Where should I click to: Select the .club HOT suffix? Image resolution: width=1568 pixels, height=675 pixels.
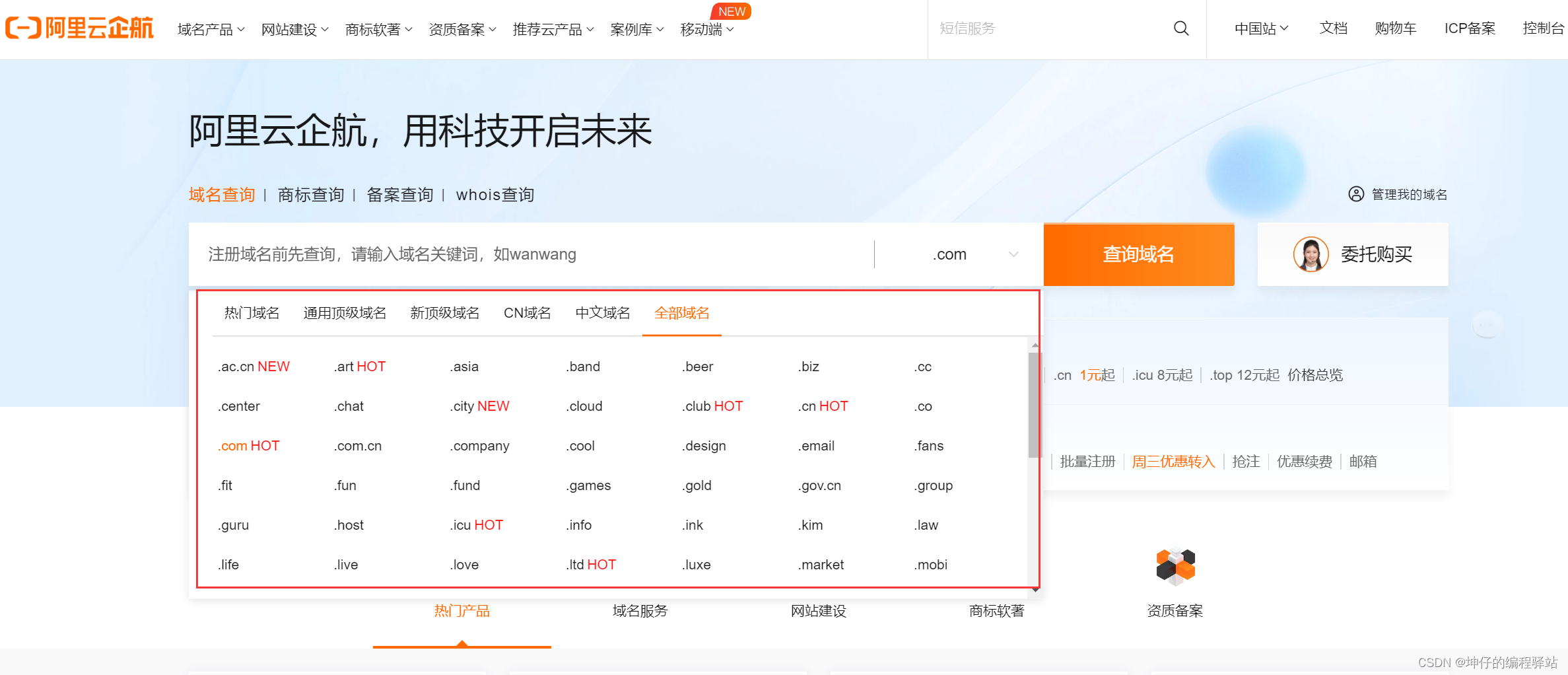click(x=712, y=406)
